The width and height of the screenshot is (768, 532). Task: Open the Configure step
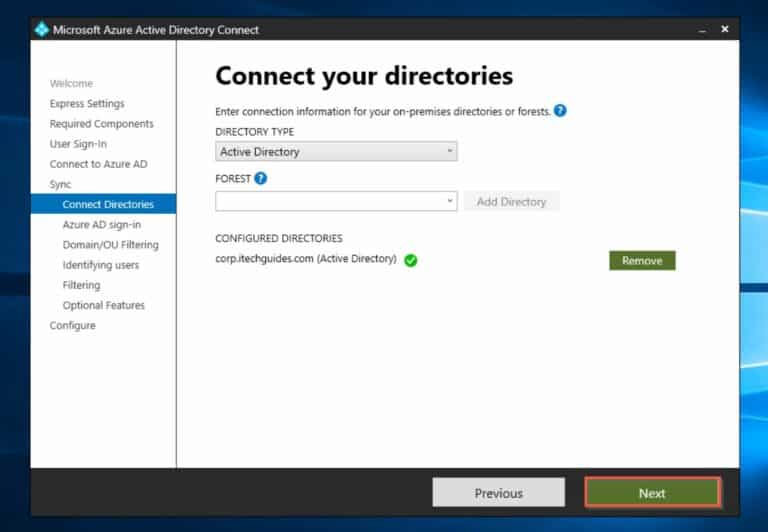click(72, 325)
